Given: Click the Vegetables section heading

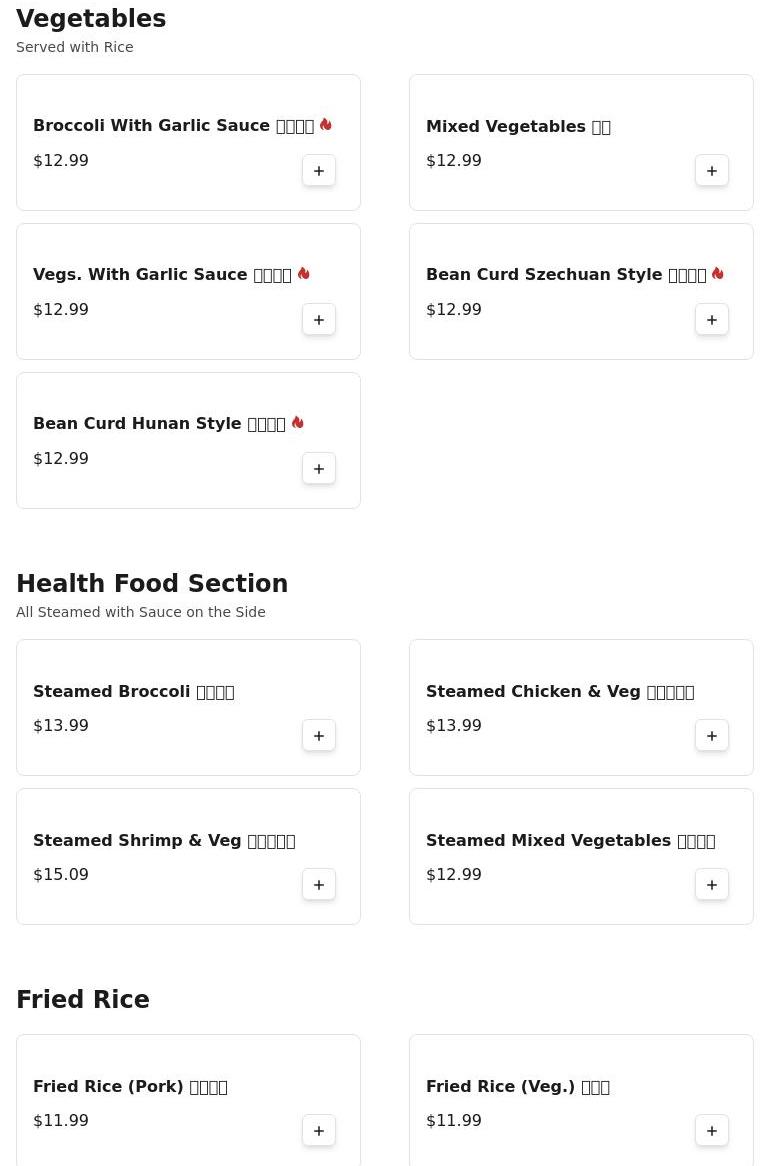Looking at the screenshot, I should 91,19.
